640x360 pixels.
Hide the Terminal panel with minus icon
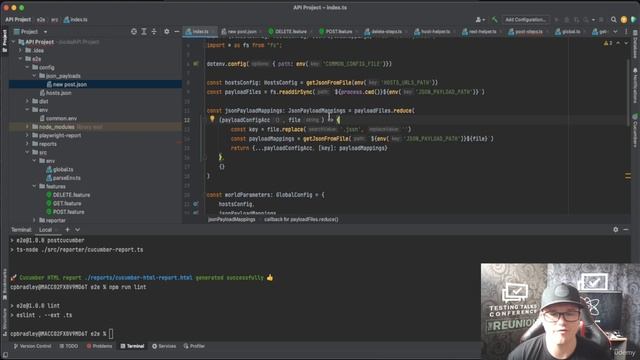(626, 229)
